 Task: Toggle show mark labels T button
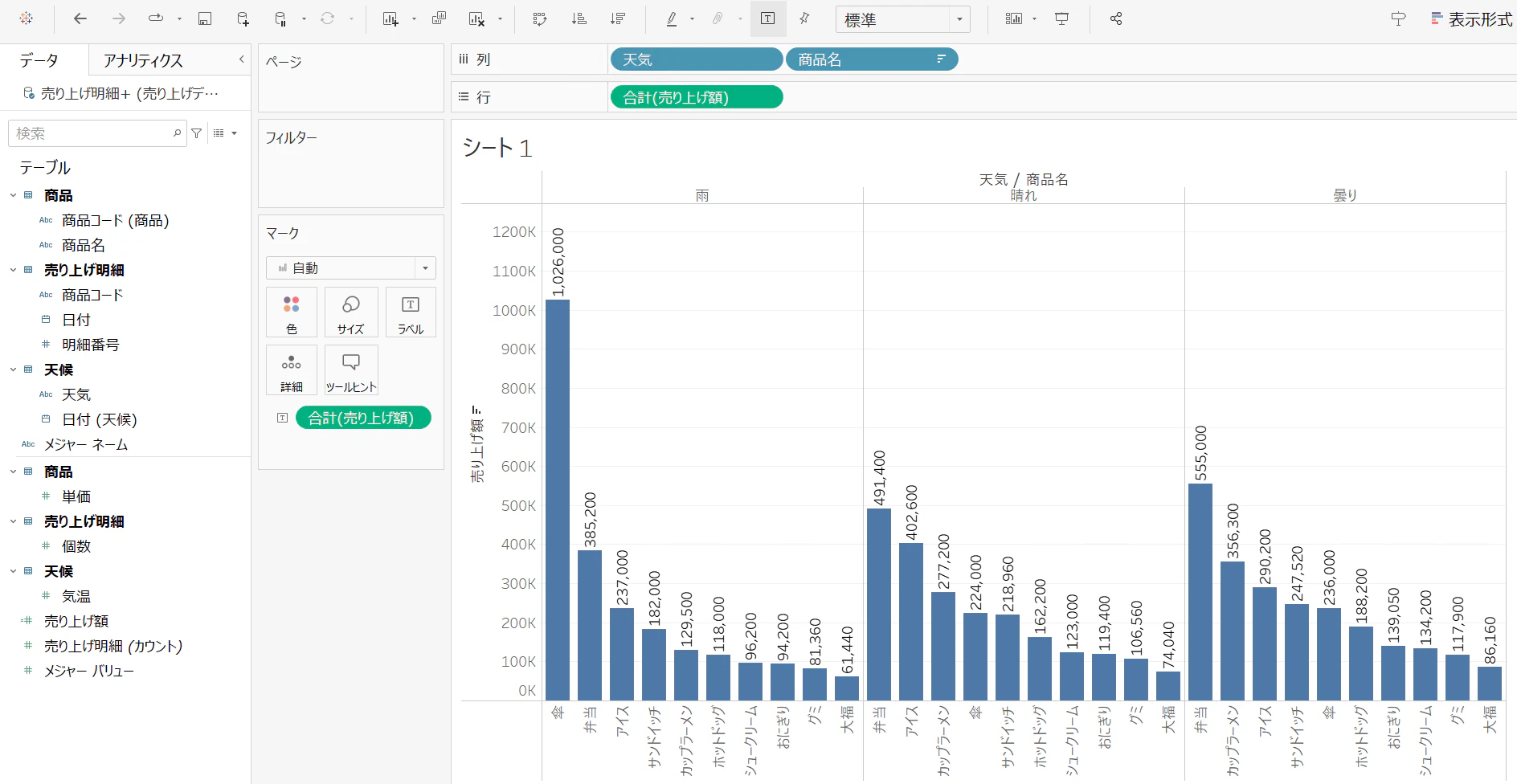coord(768,18)
